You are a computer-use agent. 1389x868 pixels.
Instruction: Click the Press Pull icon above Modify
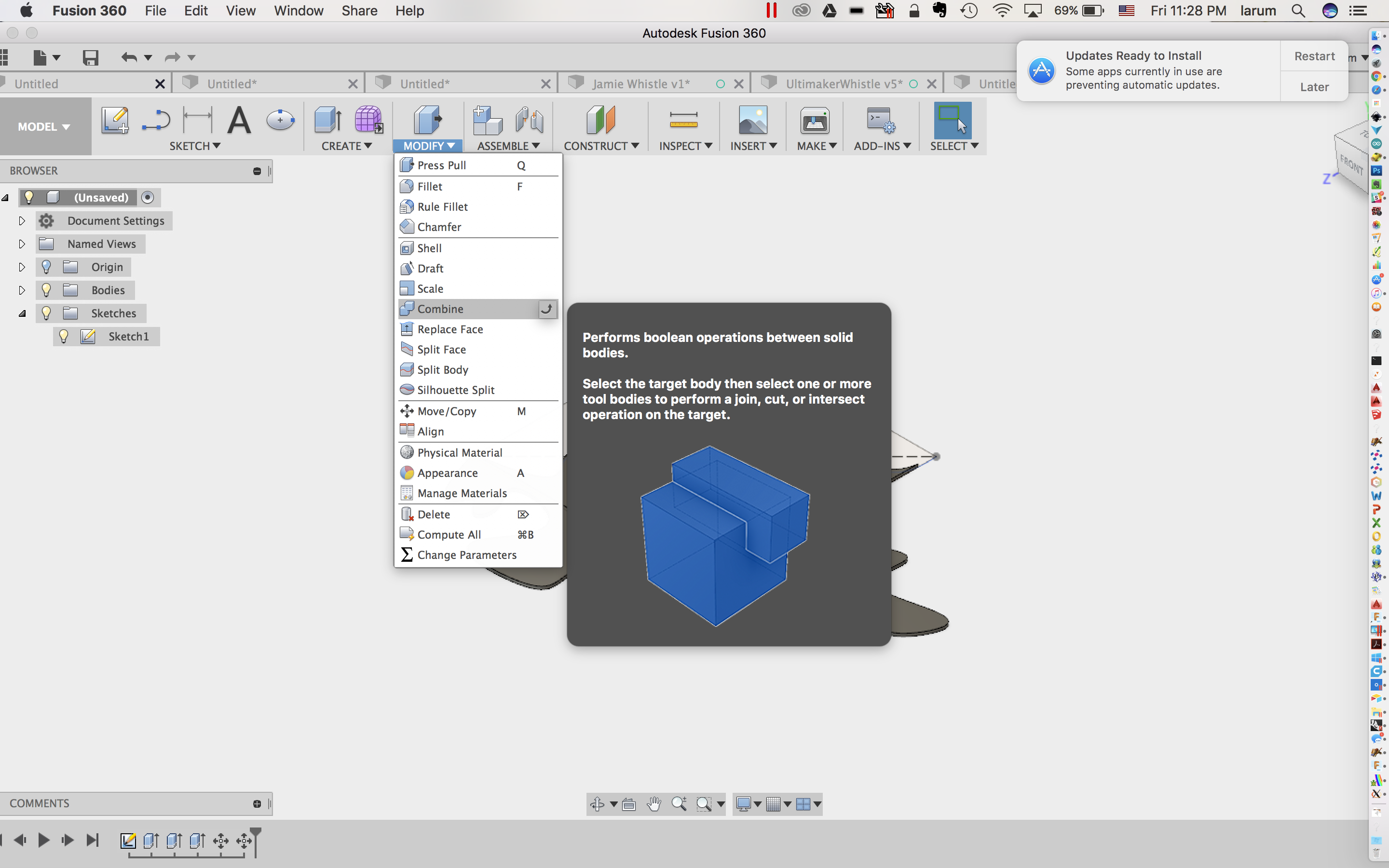click(x=428, y=120)
